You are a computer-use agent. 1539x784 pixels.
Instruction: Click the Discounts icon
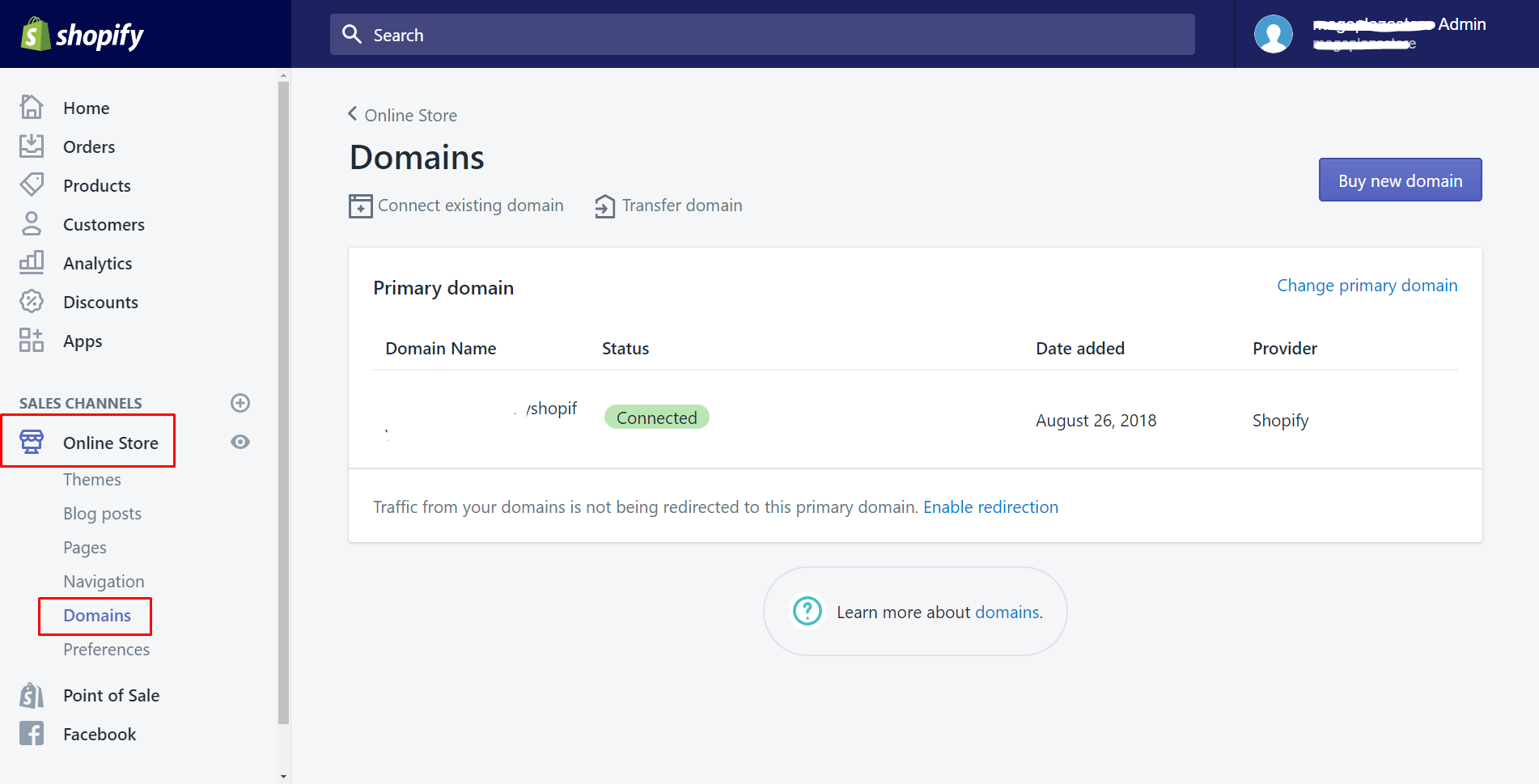[31, 301]
